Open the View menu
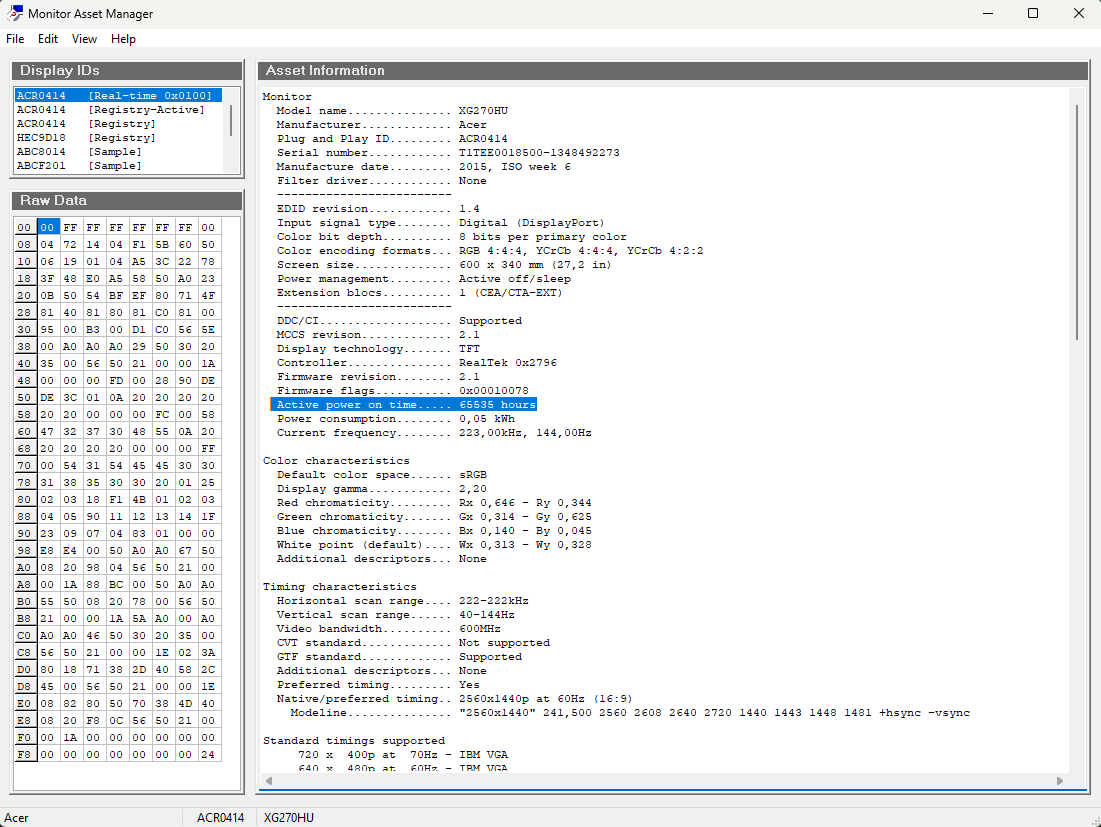The height and width of the screenshot is (827, 1101). pyautogui.click(x=84, y=39)
